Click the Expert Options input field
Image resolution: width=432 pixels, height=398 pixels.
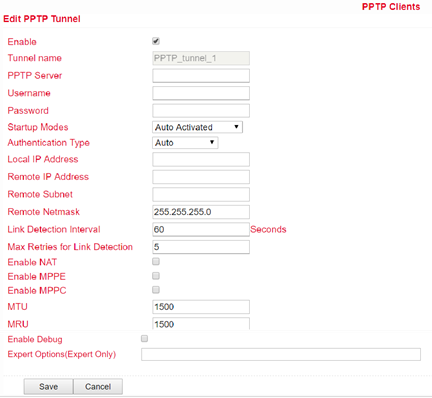(x=281, y=354)
